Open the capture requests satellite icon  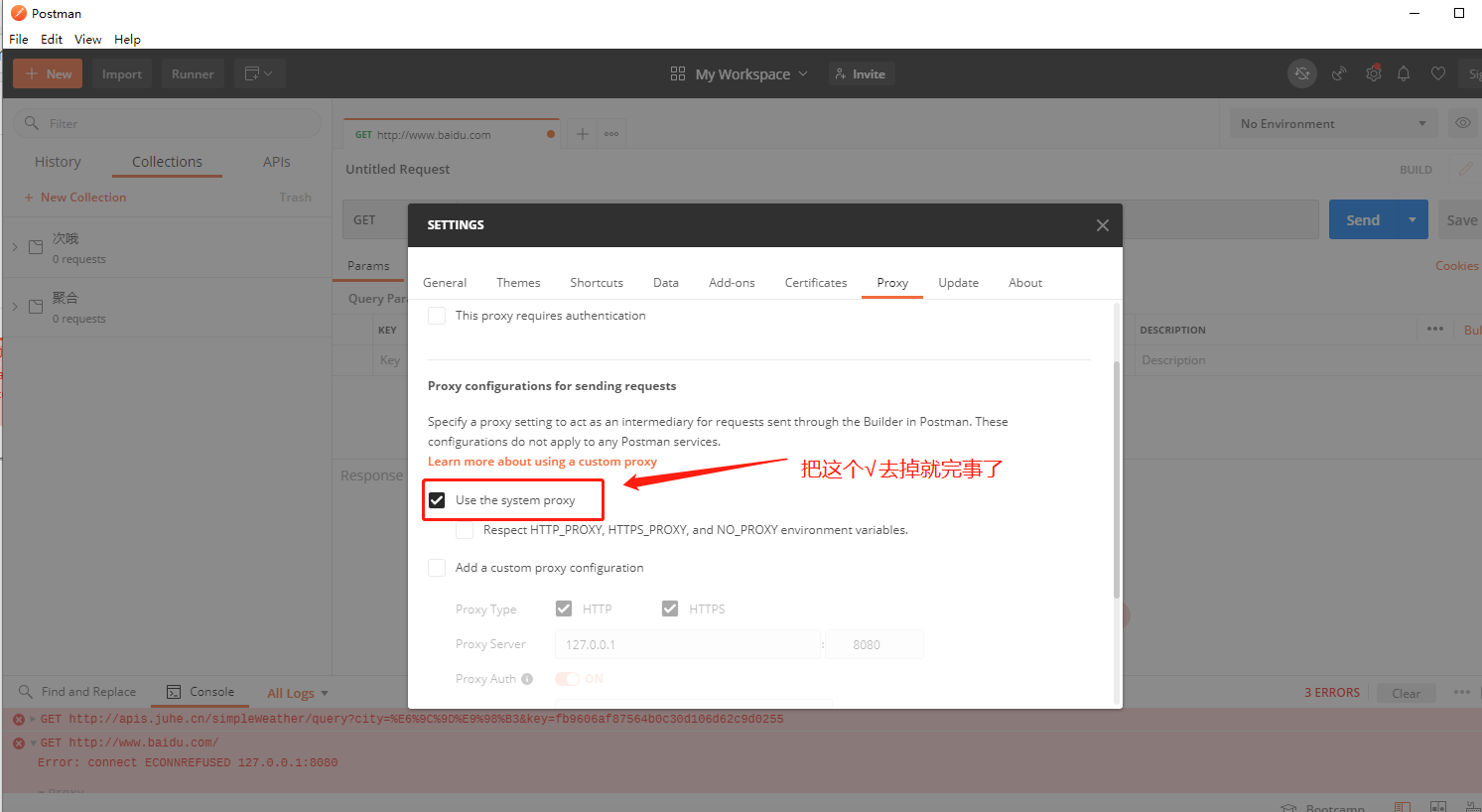(x=1339, y=73)
